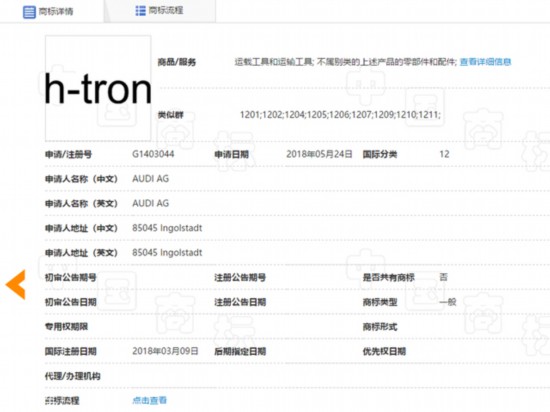The width and height of the screenshot is (550, 412).
Task: Select application date 2018年05月24日
Action: [319, 154]
